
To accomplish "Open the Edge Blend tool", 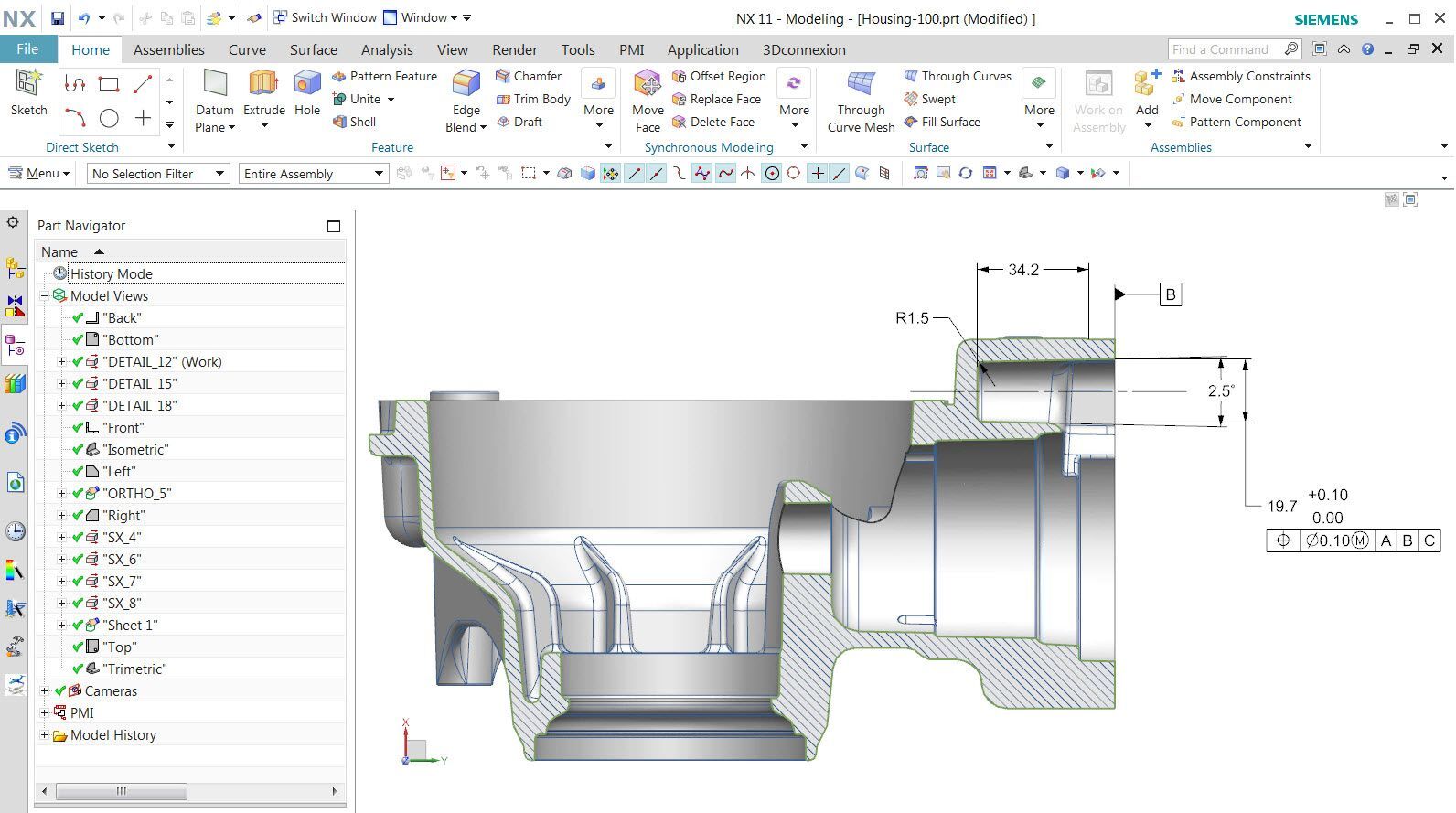I will pyautogui.click(x=466, y=84).
